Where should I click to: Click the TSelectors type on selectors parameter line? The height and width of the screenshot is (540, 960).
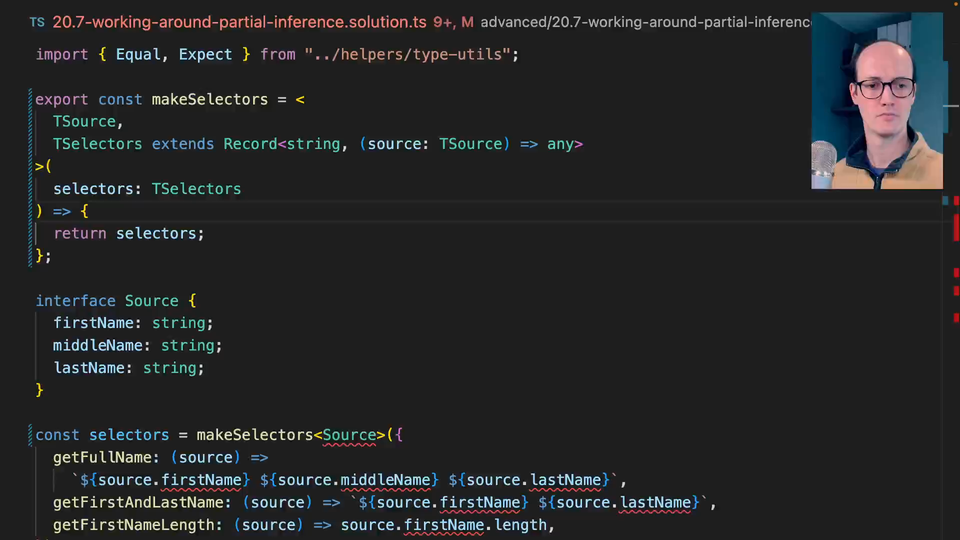click(x=196, y=188)
